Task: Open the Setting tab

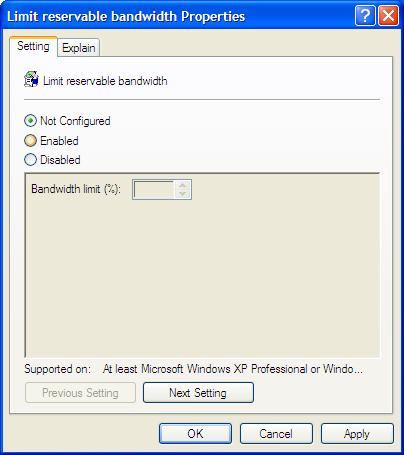Action: tap(33, 46)
